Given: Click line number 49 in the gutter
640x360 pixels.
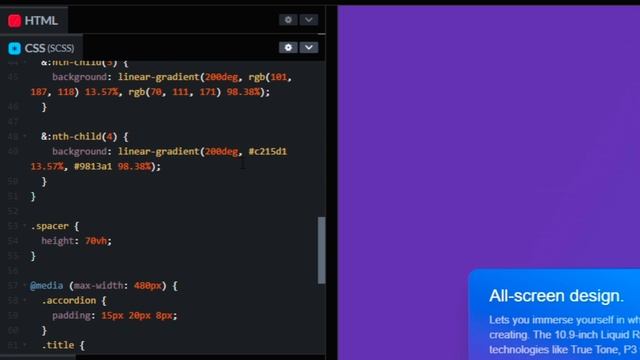Looking at the screenshot, I should (13, 151).
